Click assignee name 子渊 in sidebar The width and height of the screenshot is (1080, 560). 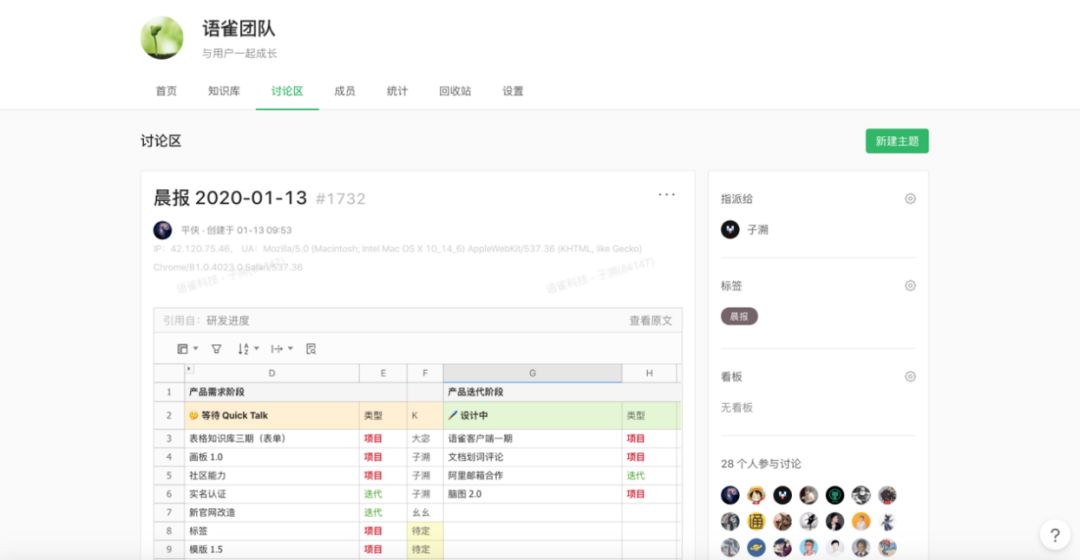pyautogui.click(x=758, y=230)
